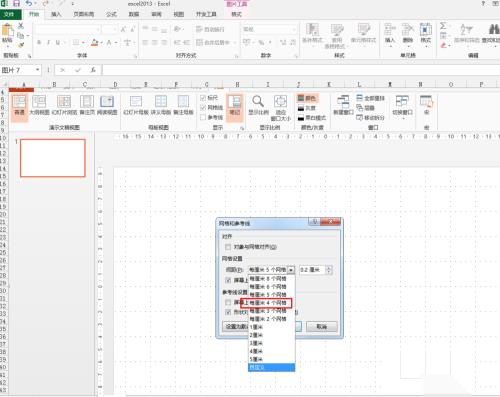
Task: Toggle the Ruler (标尺) checkbox
Action: click(203, 98)
